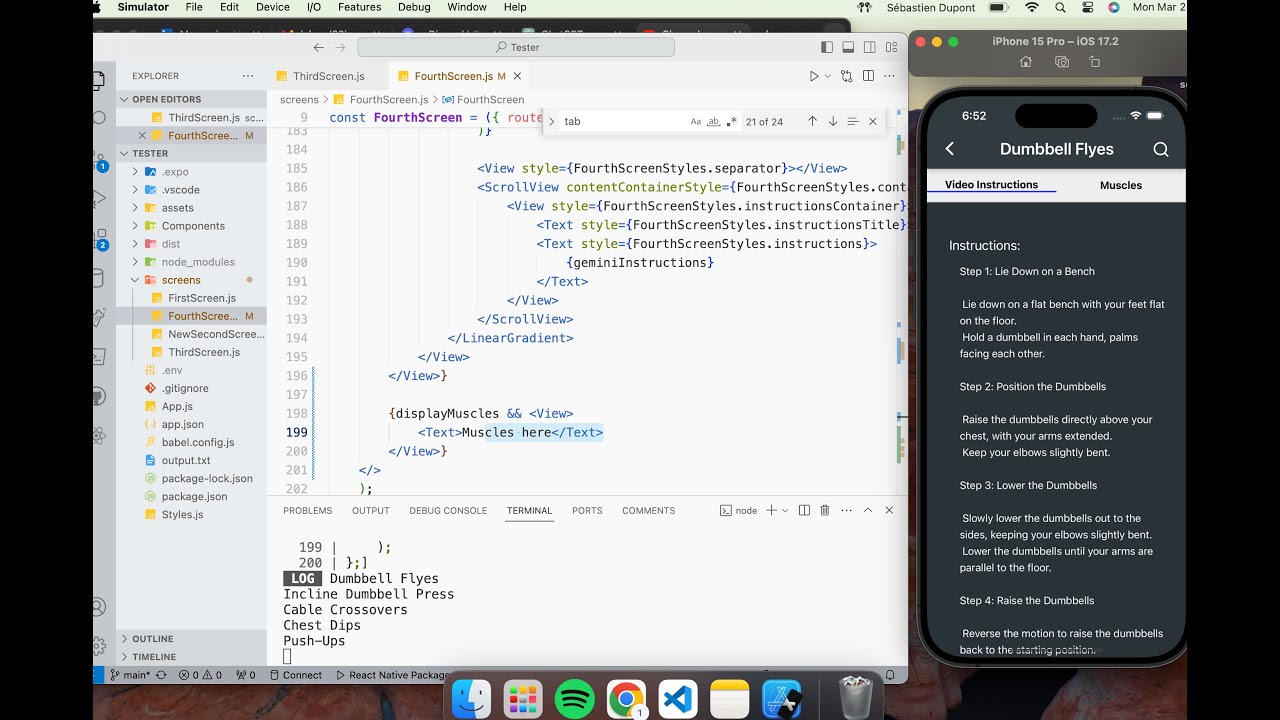Open package.json in the explorer
1280x720 pixels.
point(192,496)
